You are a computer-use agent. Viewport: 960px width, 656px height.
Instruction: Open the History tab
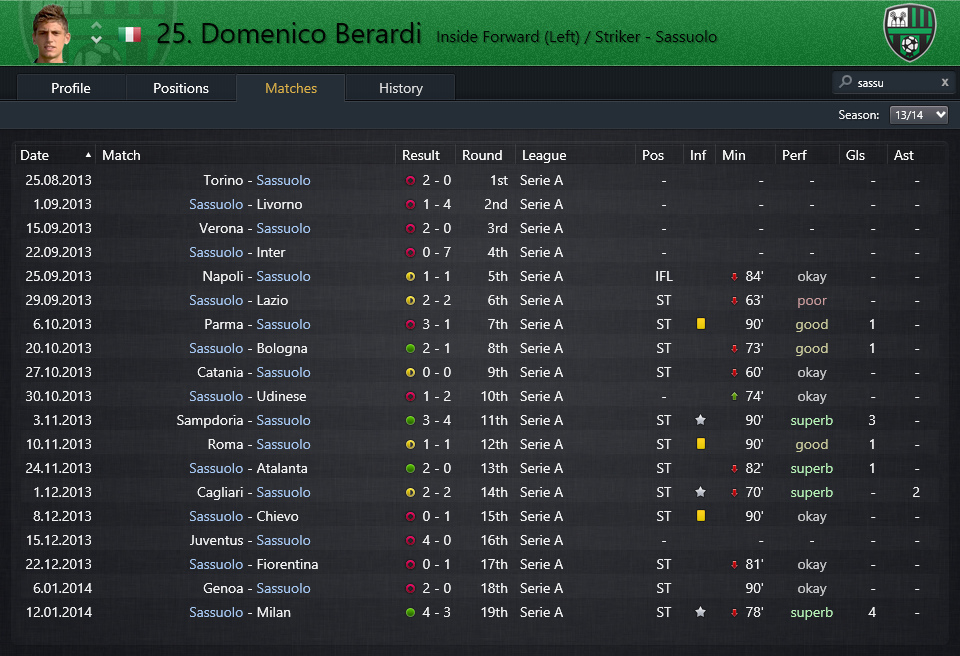coord(401,88)
